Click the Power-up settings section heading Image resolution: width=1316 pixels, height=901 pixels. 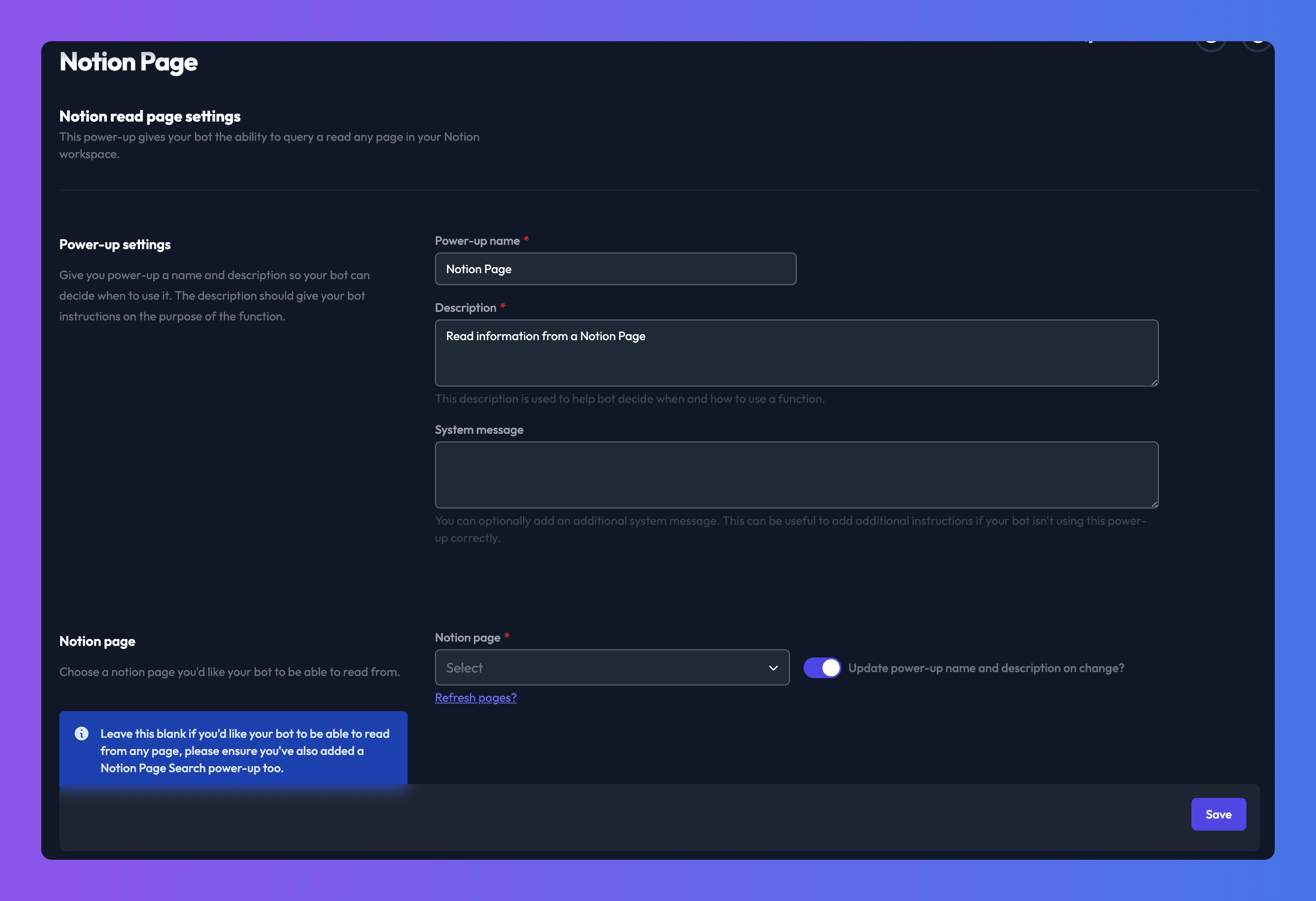point(115,245)
